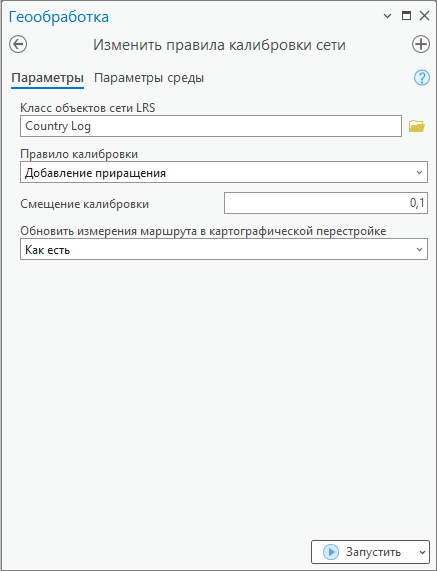Click the Как есть combo box text

pos(47,250)
